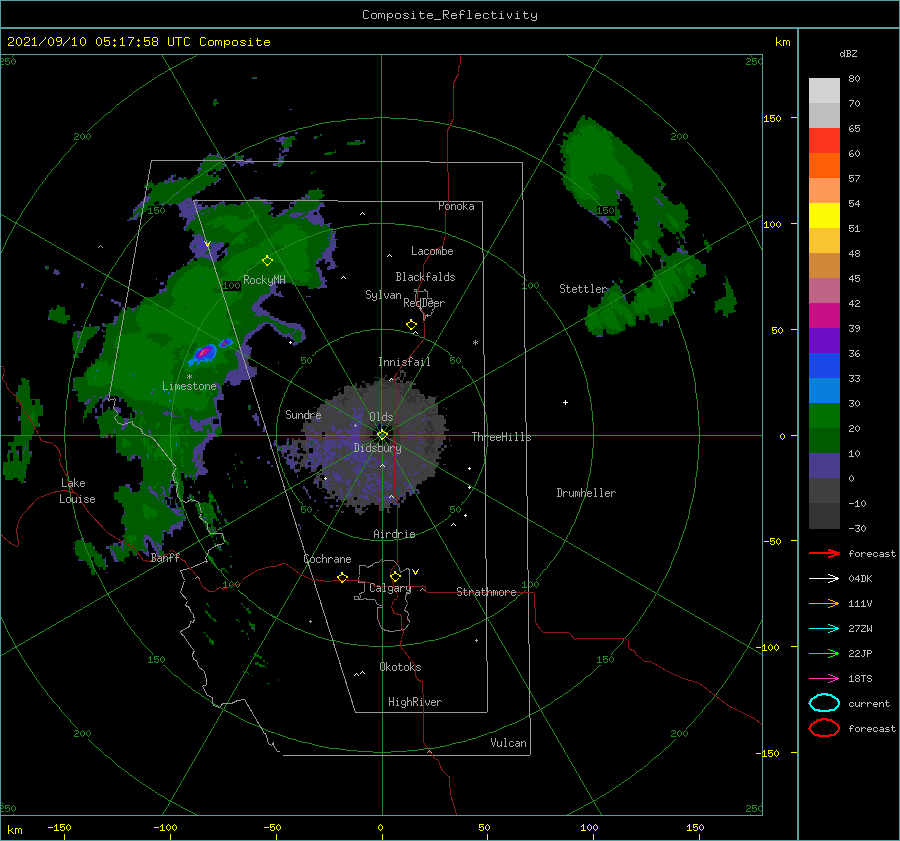Click the Drumheller map label
Image resolution: width=900 pixels, height=841 pixels.
586,493
